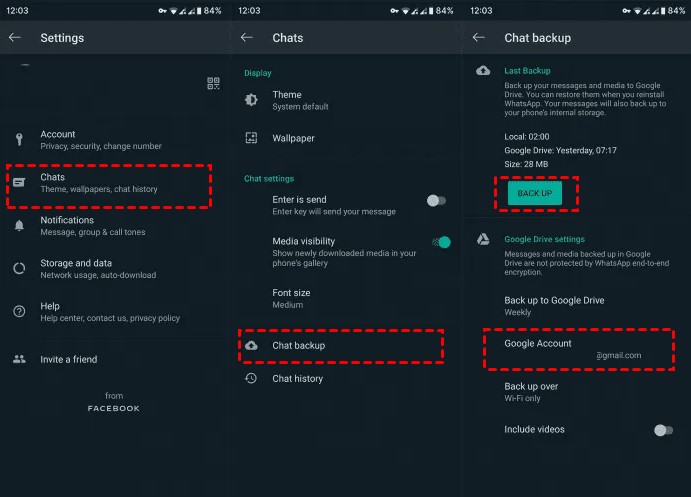691x497 pixels.
Task: Select Invite a friend
Action: pyautogui.click(x=115, y=359)
